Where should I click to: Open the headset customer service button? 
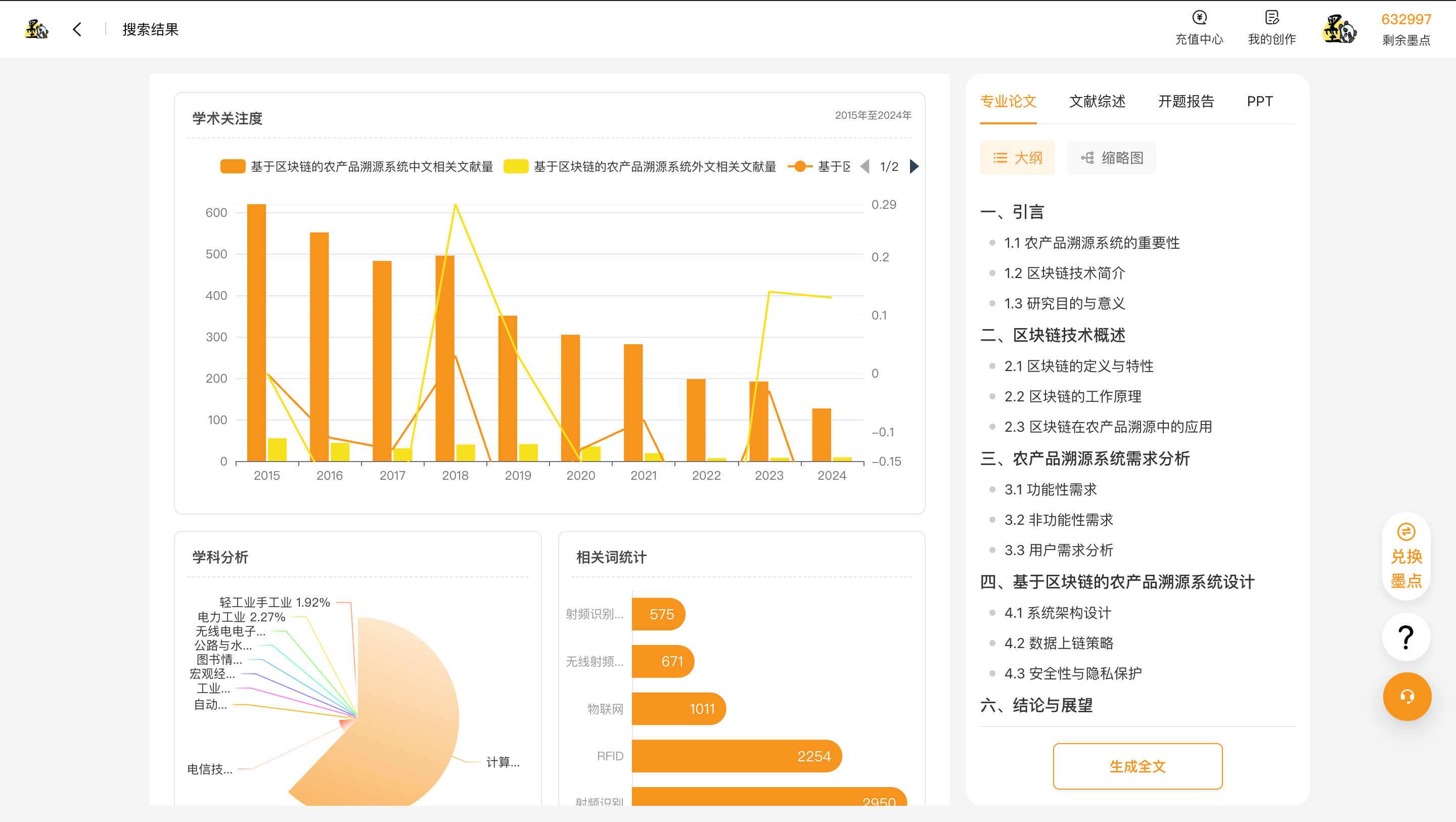(x=1406, y=697)
